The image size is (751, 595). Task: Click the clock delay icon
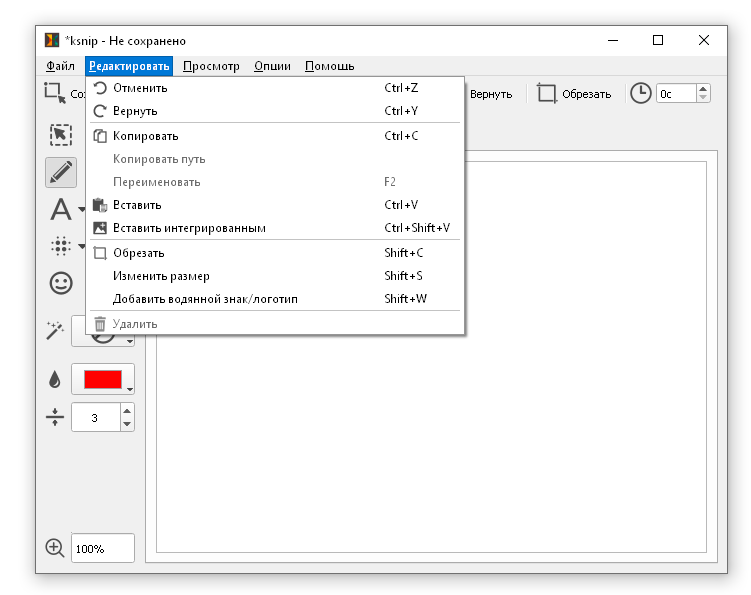point(640,93)
